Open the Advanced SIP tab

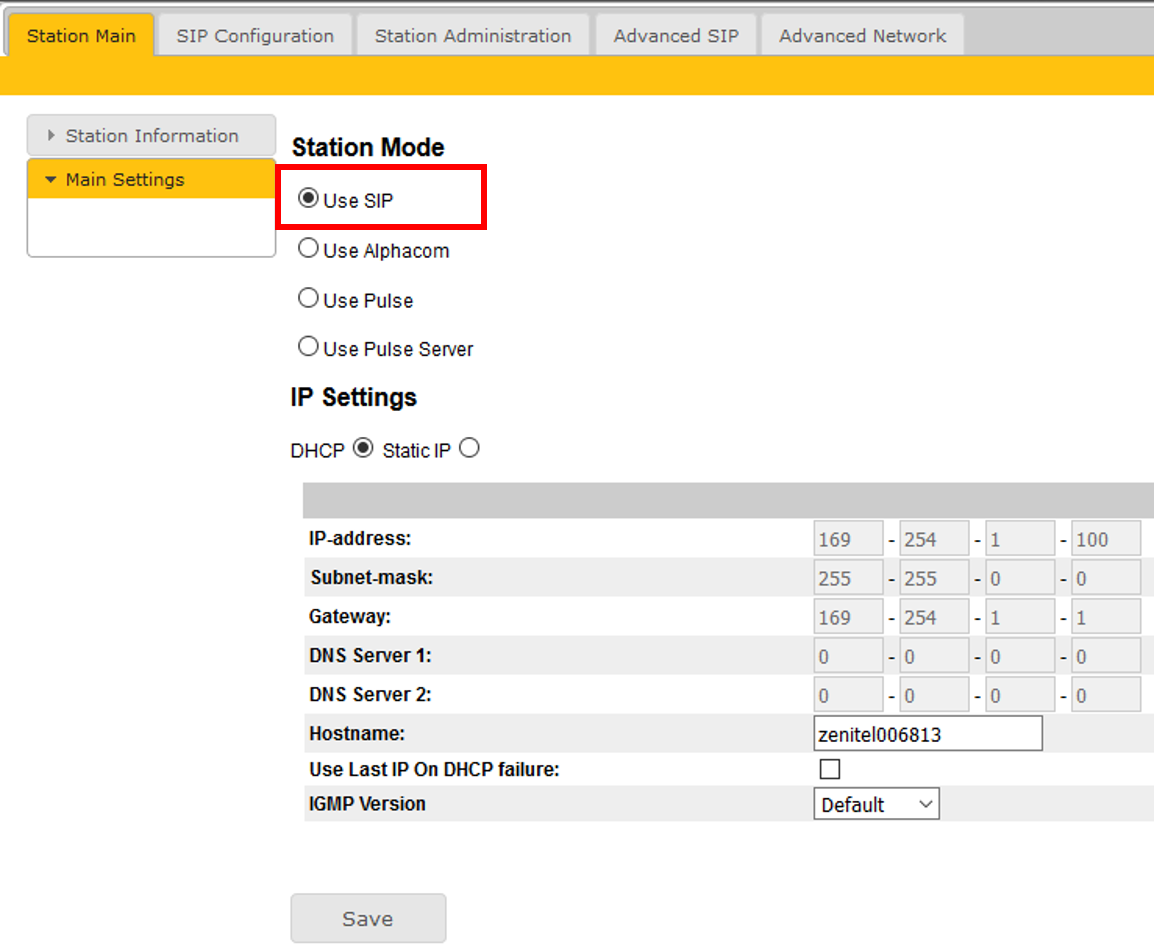[x=676, y=36]
